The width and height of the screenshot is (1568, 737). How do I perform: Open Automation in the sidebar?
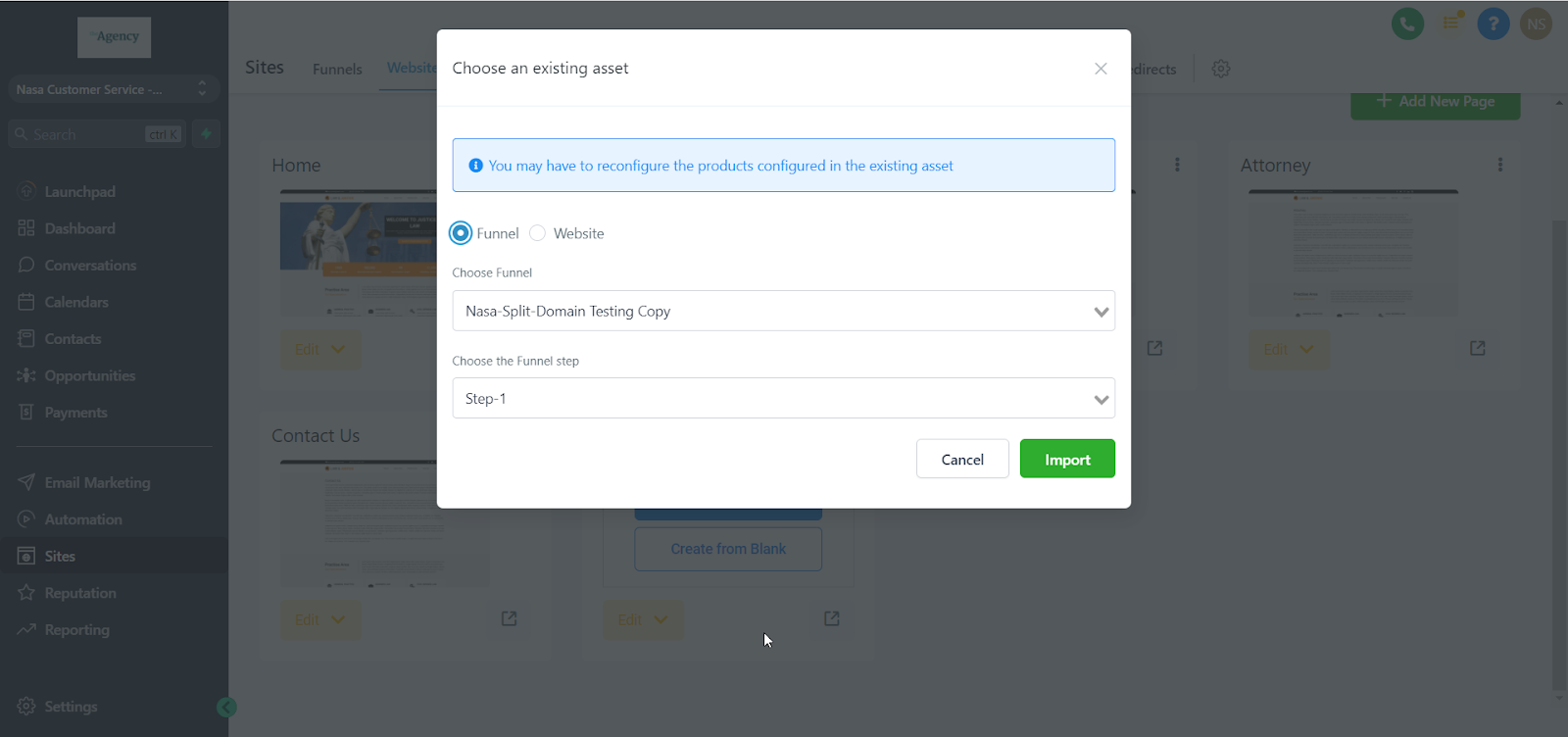pos(83,519)
